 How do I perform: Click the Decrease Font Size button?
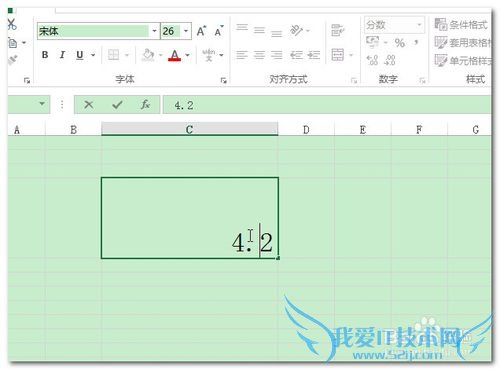[x=219, y=31]
